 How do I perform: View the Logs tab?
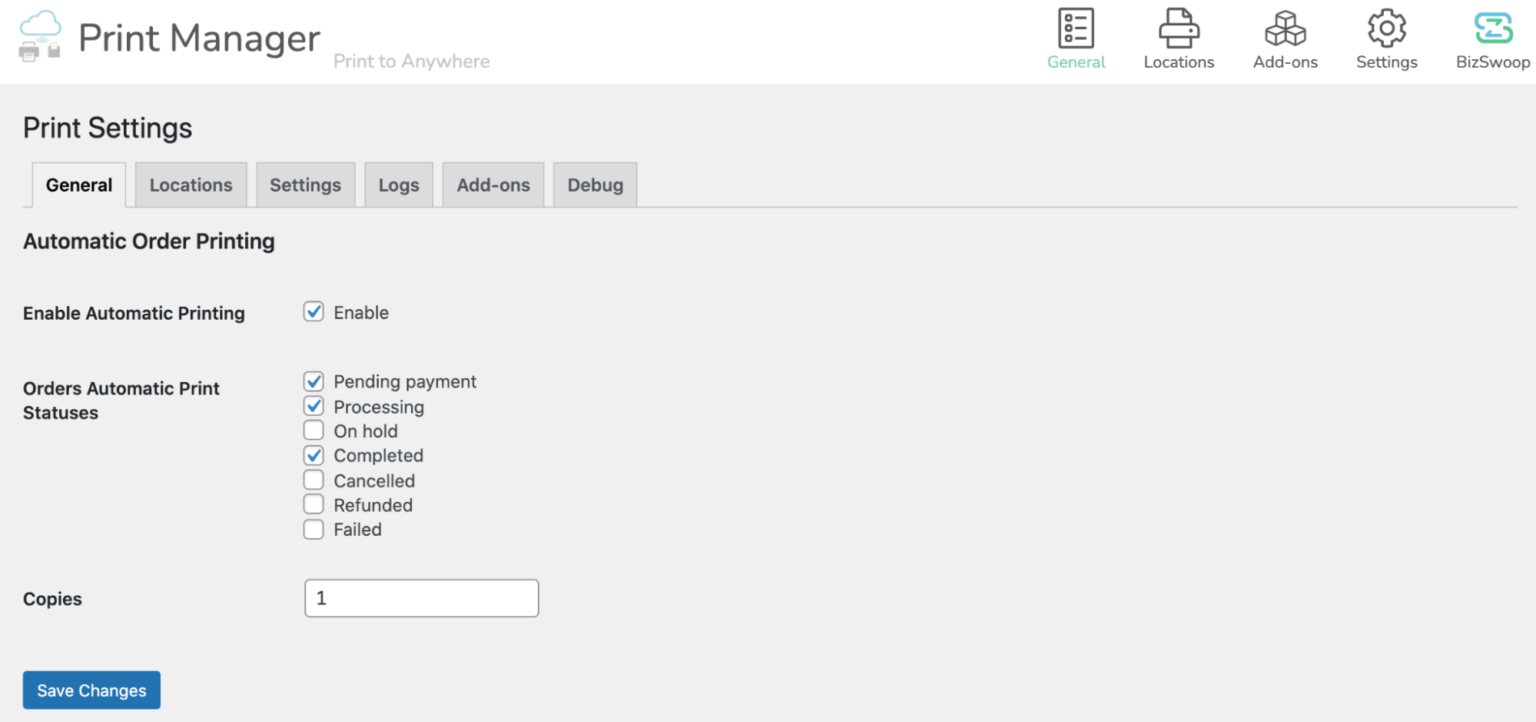(398, 184)
